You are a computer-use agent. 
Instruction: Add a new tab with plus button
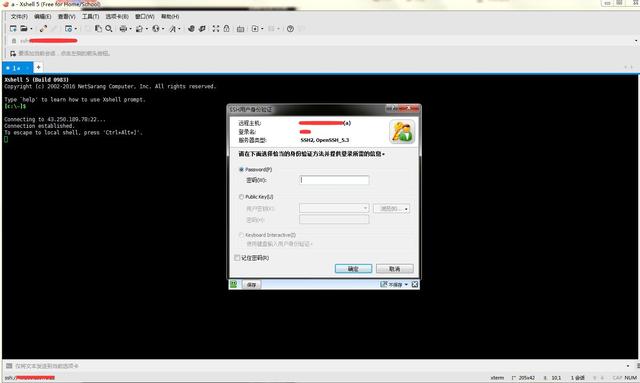(x=38, y=67)
